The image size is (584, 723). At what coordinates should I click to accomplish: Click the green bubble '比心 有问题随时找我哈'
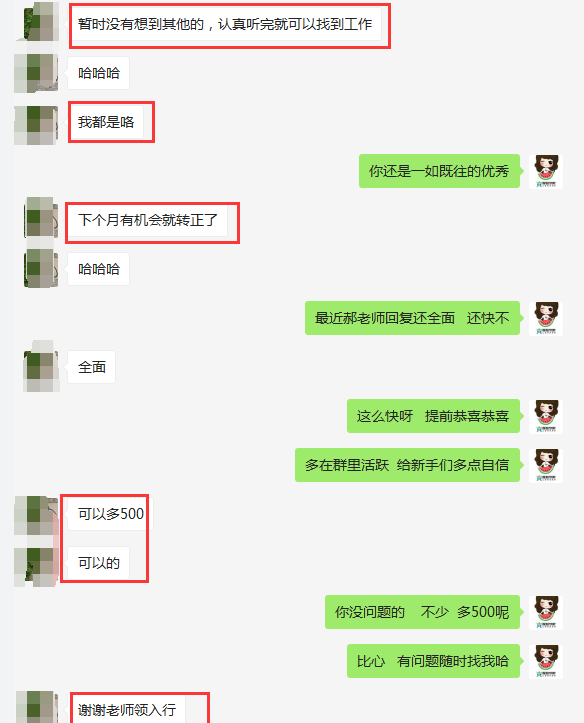coord(433,661)
